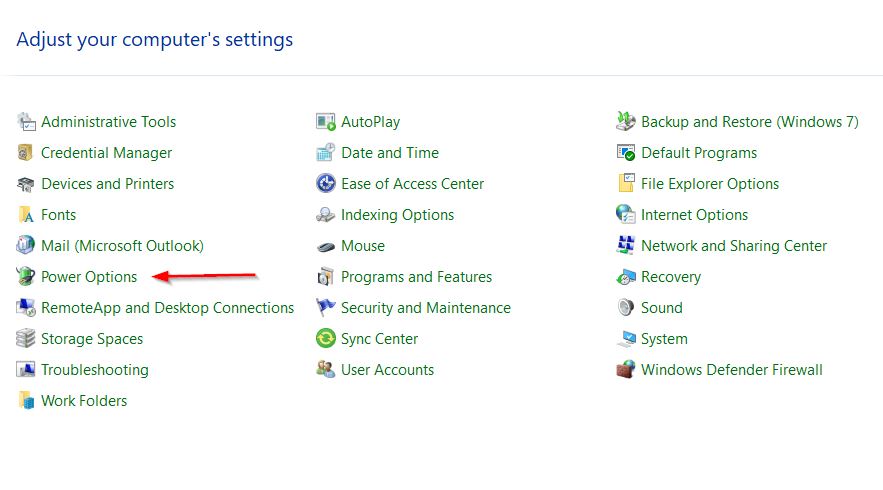Click the Windows Defender Firewall brick icon
Image resolution: width=883 pixels, height=490 pixels.
click(x=626, y=369)
